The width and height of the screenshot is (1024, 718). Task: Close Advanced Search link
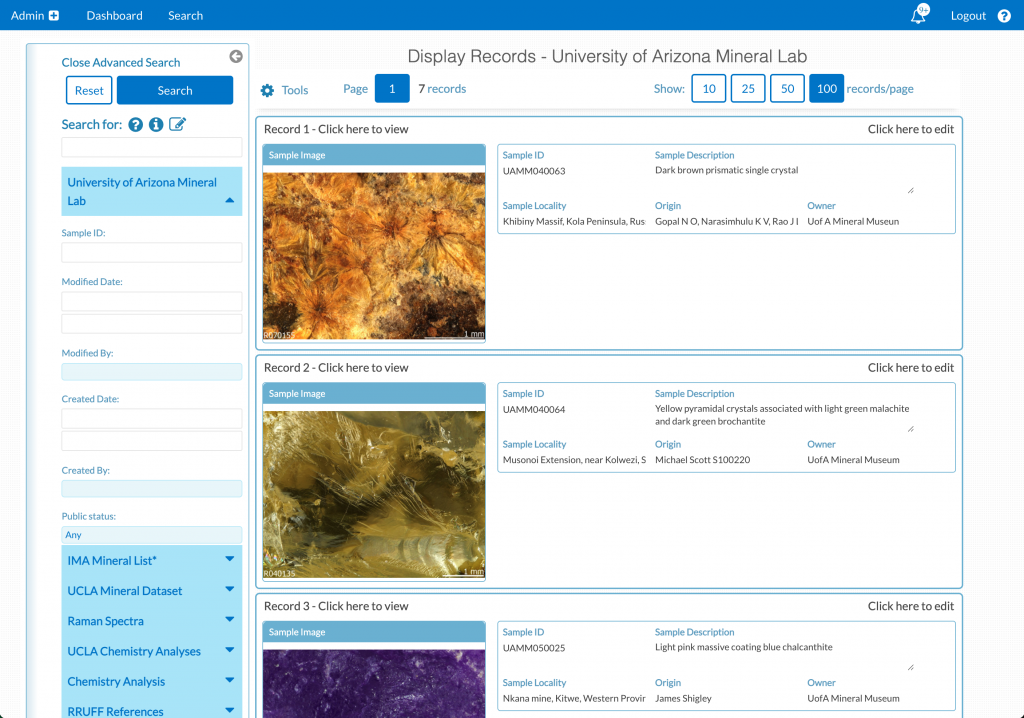pyautogui.click(x=121, y=63)
